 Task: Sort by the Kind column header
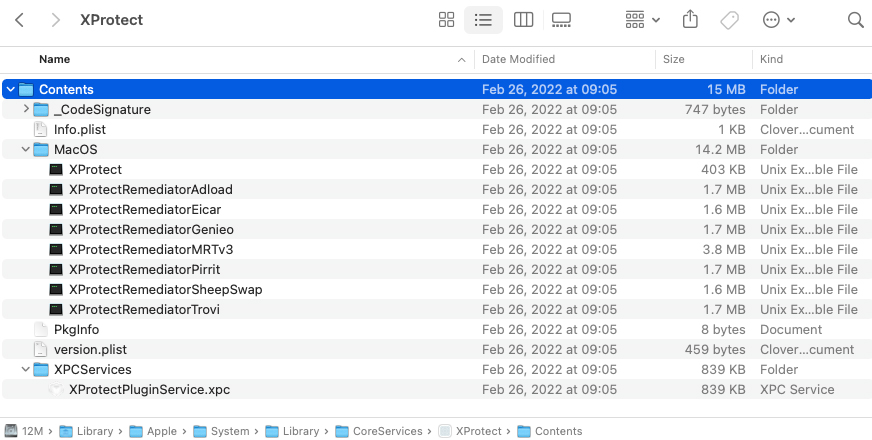pyautogui.click(x=771, y=59)
